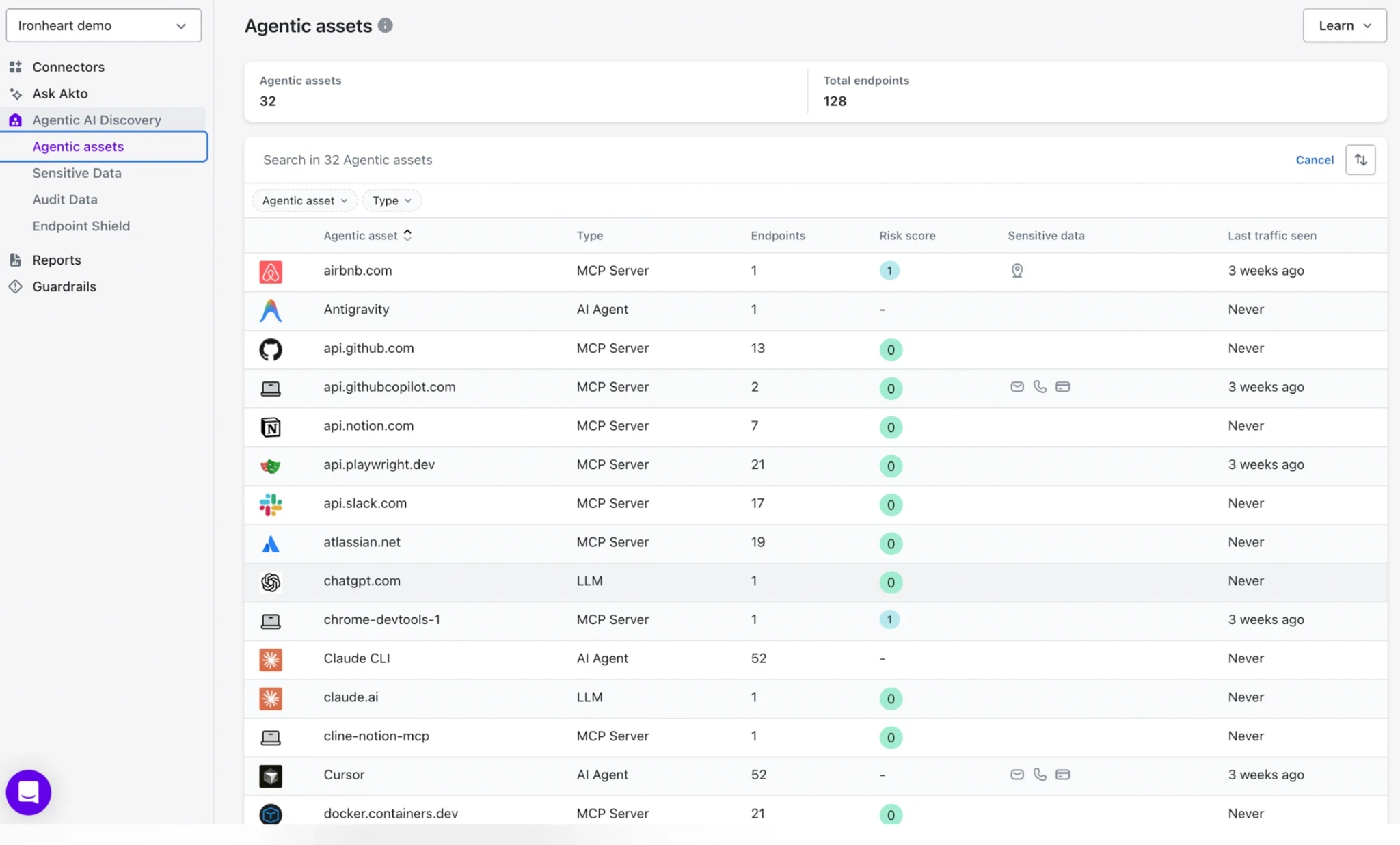
Task: Click the phone icon in api.githubcopilot.com row
Action: point(1040,387)
